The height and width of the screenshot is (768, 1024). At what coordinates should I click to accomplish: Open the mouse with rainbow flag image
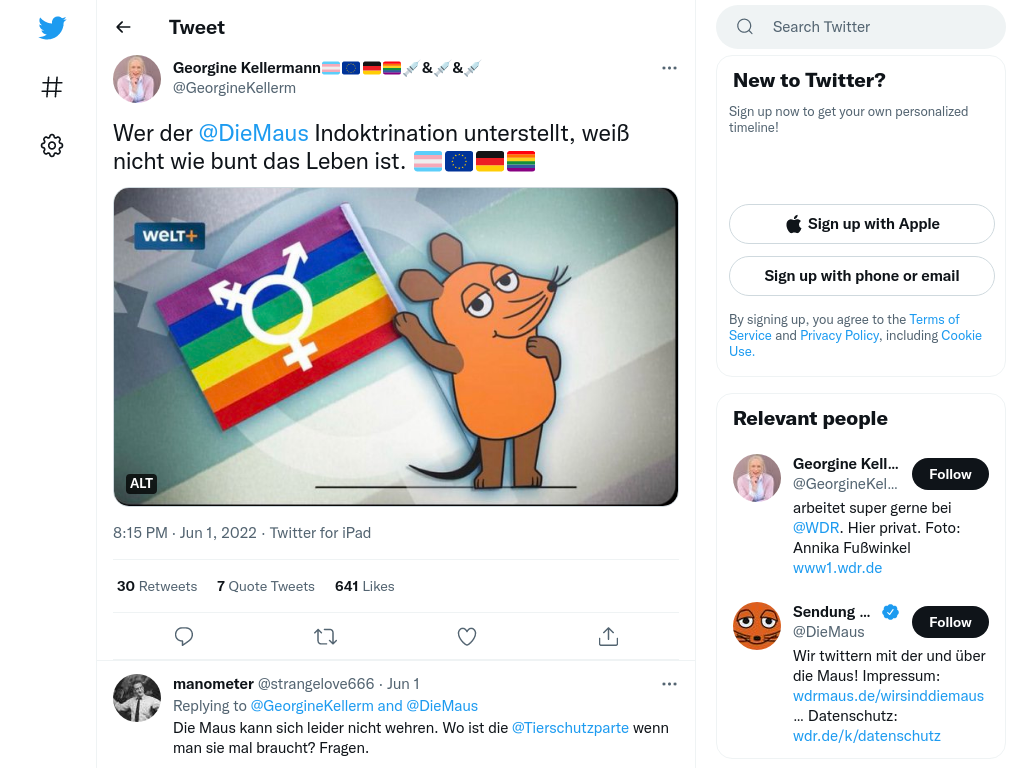(396, 346)
